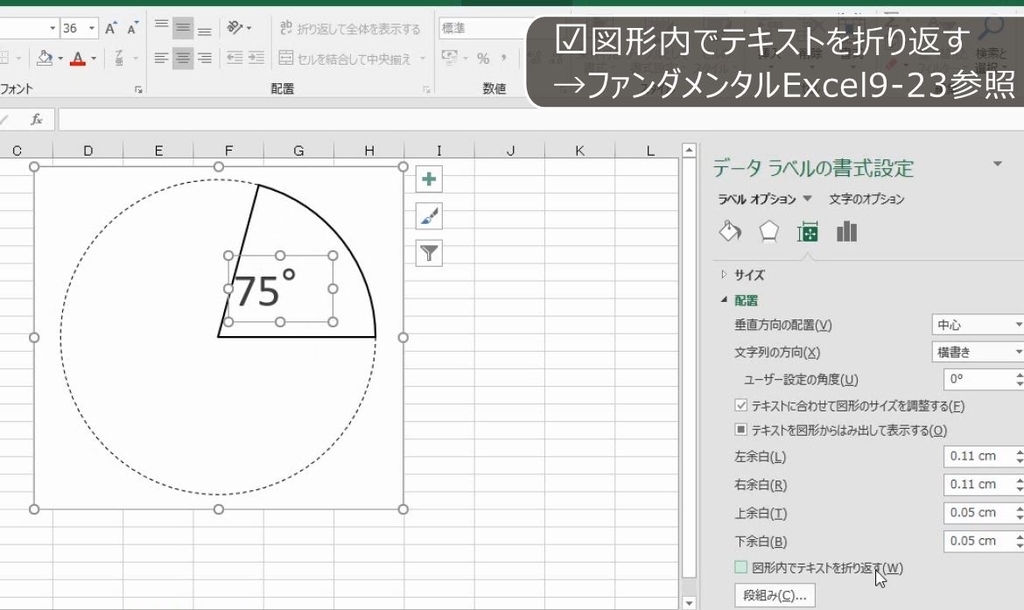Align text to the left
Viewport: 1024px width, 610px height.
point(161,58)
